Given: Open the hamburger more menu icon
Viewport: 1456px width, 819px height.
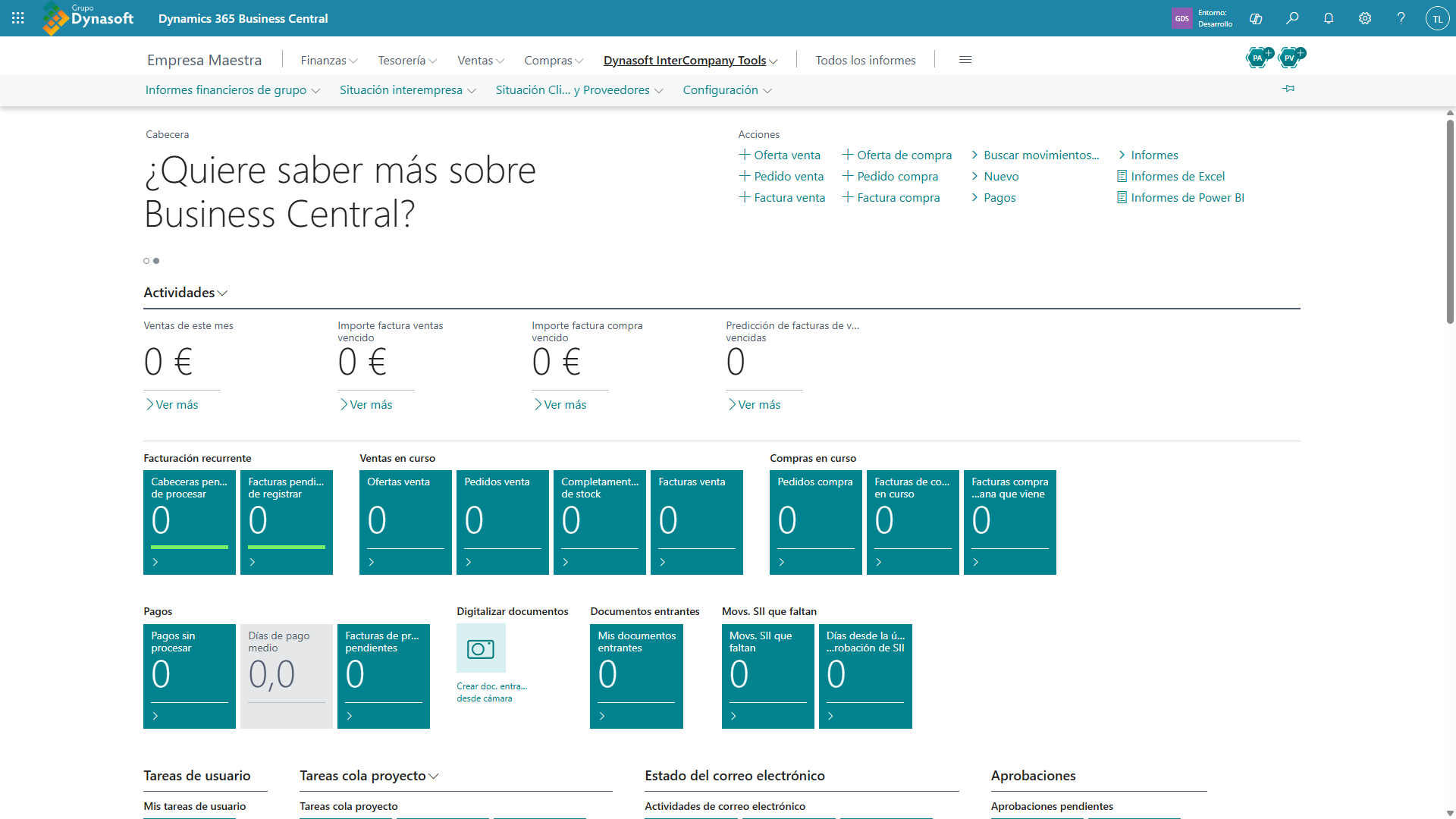Looking at the screenshot, I should pyautogui.click(x=965, y=60).
